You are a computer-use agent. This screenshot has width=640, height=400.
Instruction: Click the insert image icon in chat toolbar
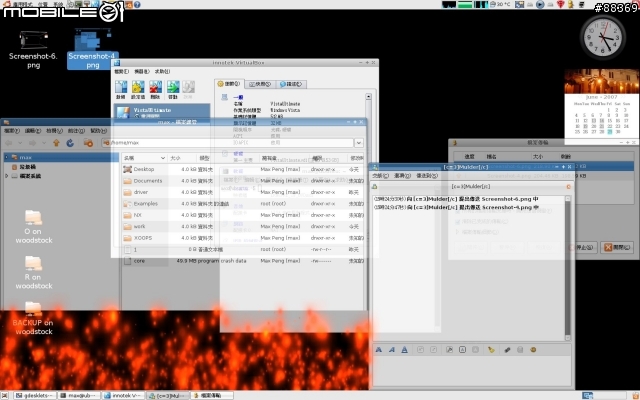coord(520,350)
